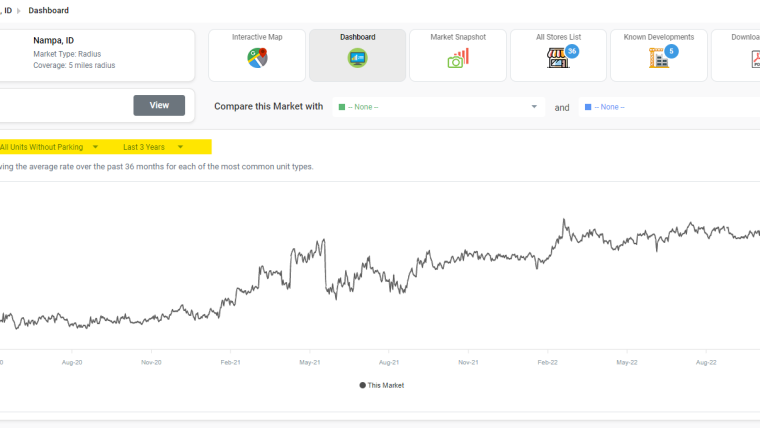Expand the Last 3 Years dropdown
The height and width of the screenshot is (428, 760).
pyautogui.click(x=153, y=147)
